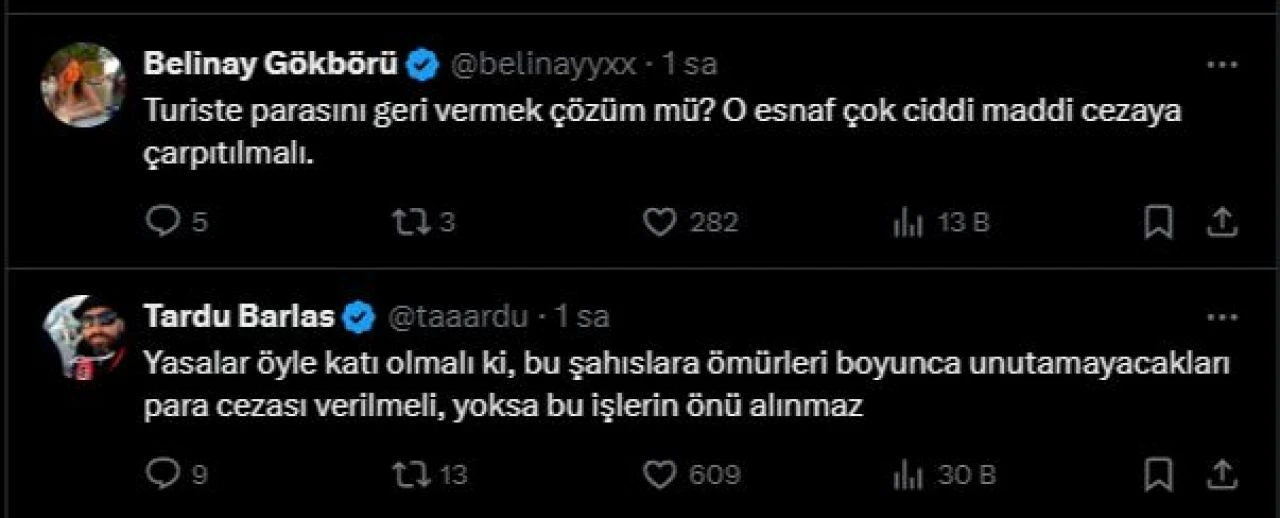Screen dimensions: 1280x518
Task: Bookmark Belinay Gökbörü's tweet
Action: tap(1158, 222)
